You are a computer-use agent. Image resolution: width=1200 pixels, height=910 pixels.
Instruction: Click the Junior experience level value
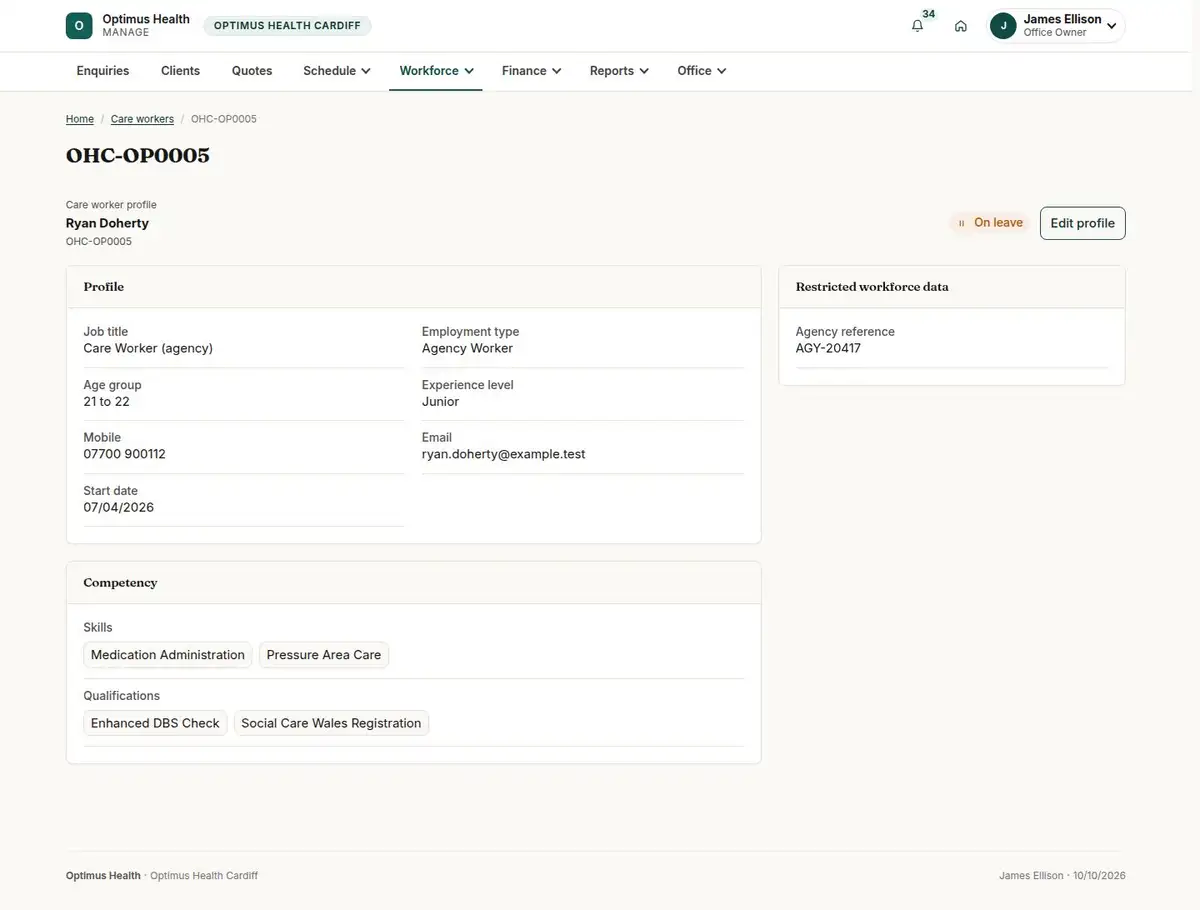[440, 401]
